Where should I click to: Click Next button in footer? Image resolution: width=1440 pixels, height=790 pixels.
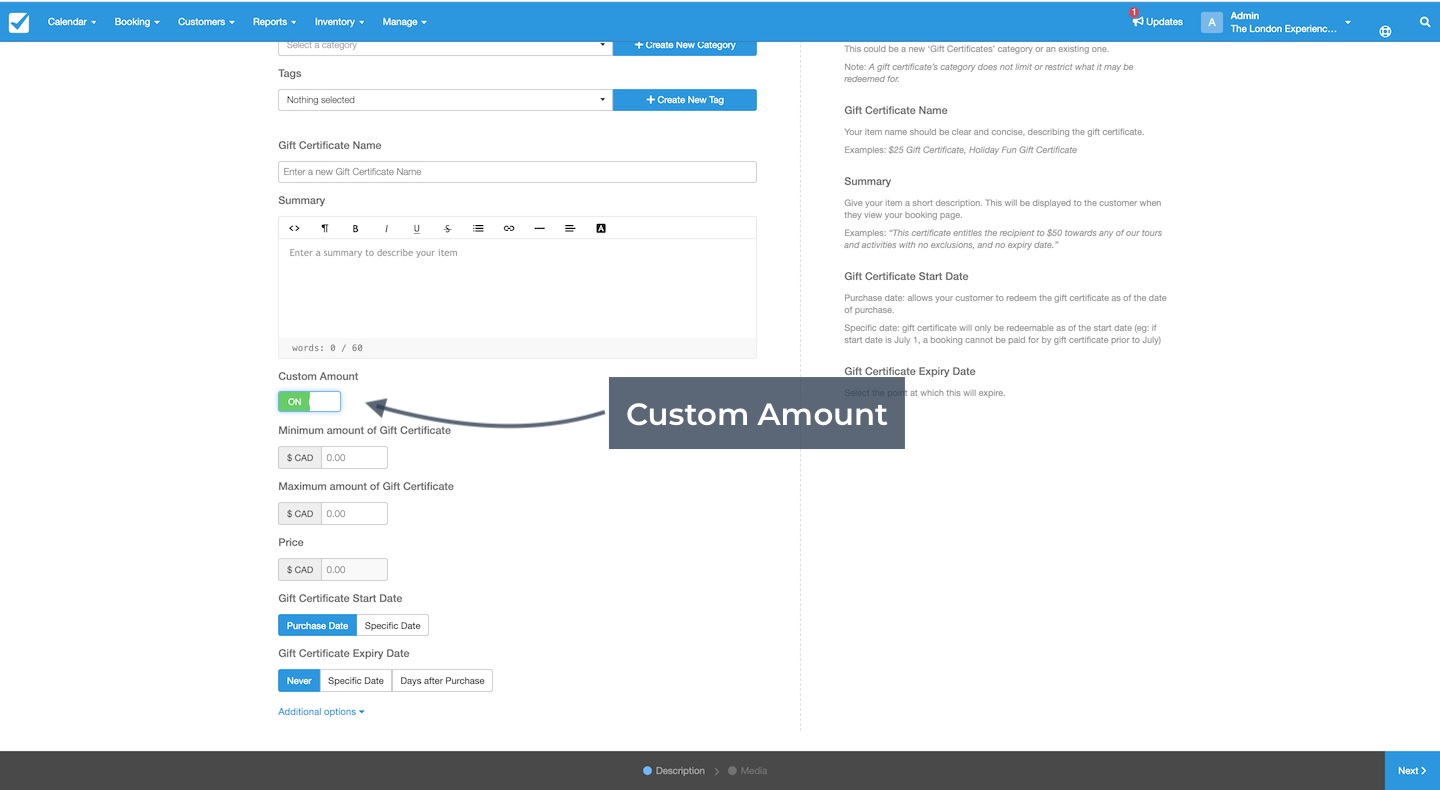tap(1412, 770)
